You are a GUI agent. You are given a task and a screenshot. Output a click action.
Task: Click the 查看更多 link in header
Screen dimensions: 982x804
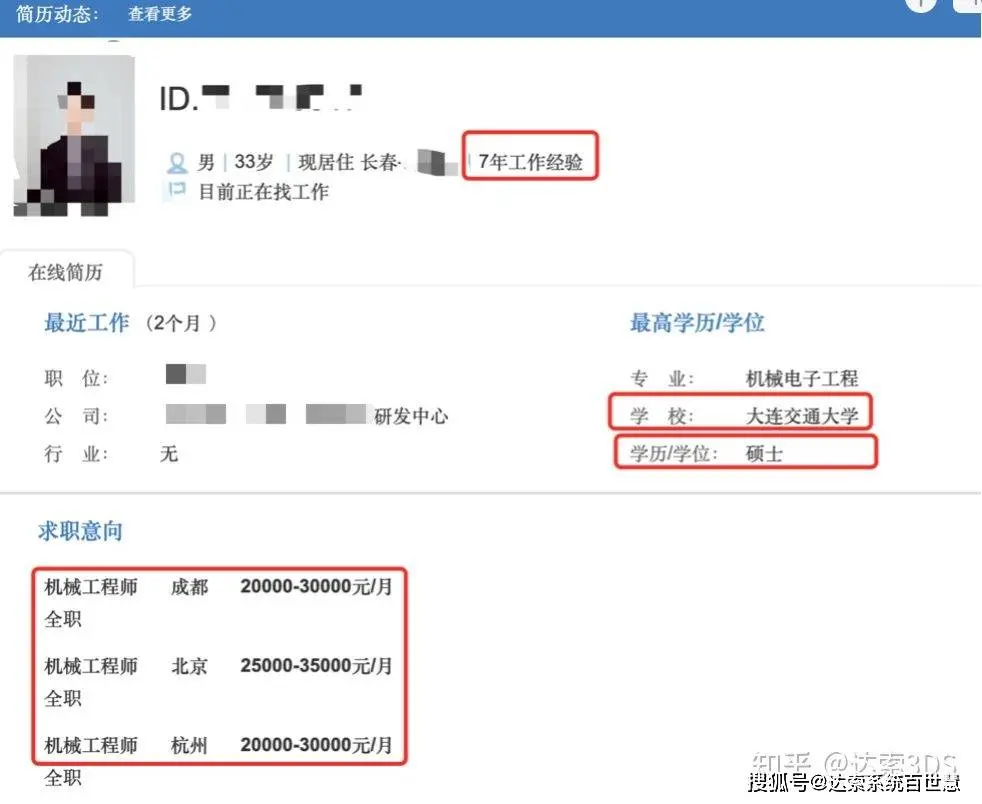click(160, 13)
